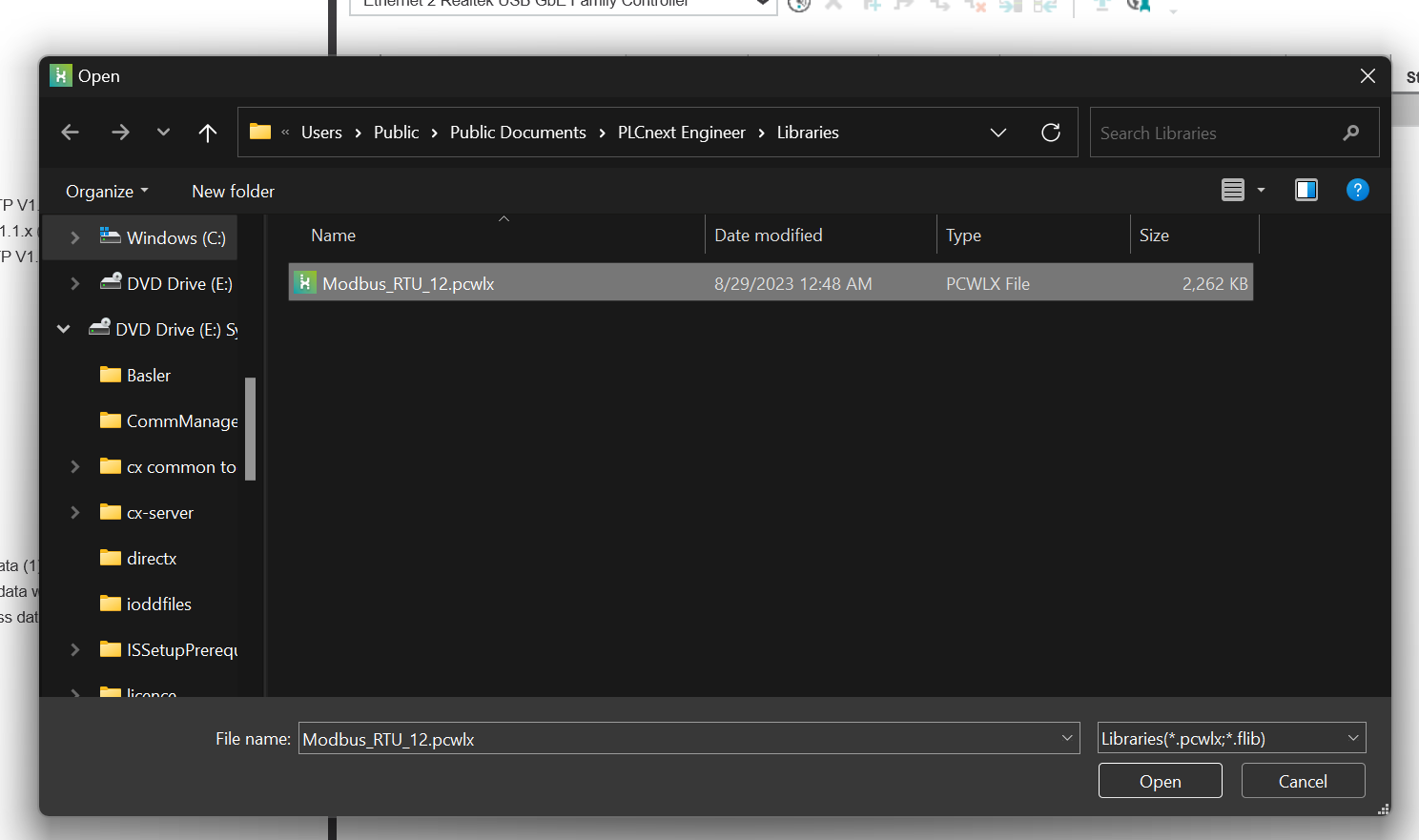Expand the cx-server folder

(74, 512)
